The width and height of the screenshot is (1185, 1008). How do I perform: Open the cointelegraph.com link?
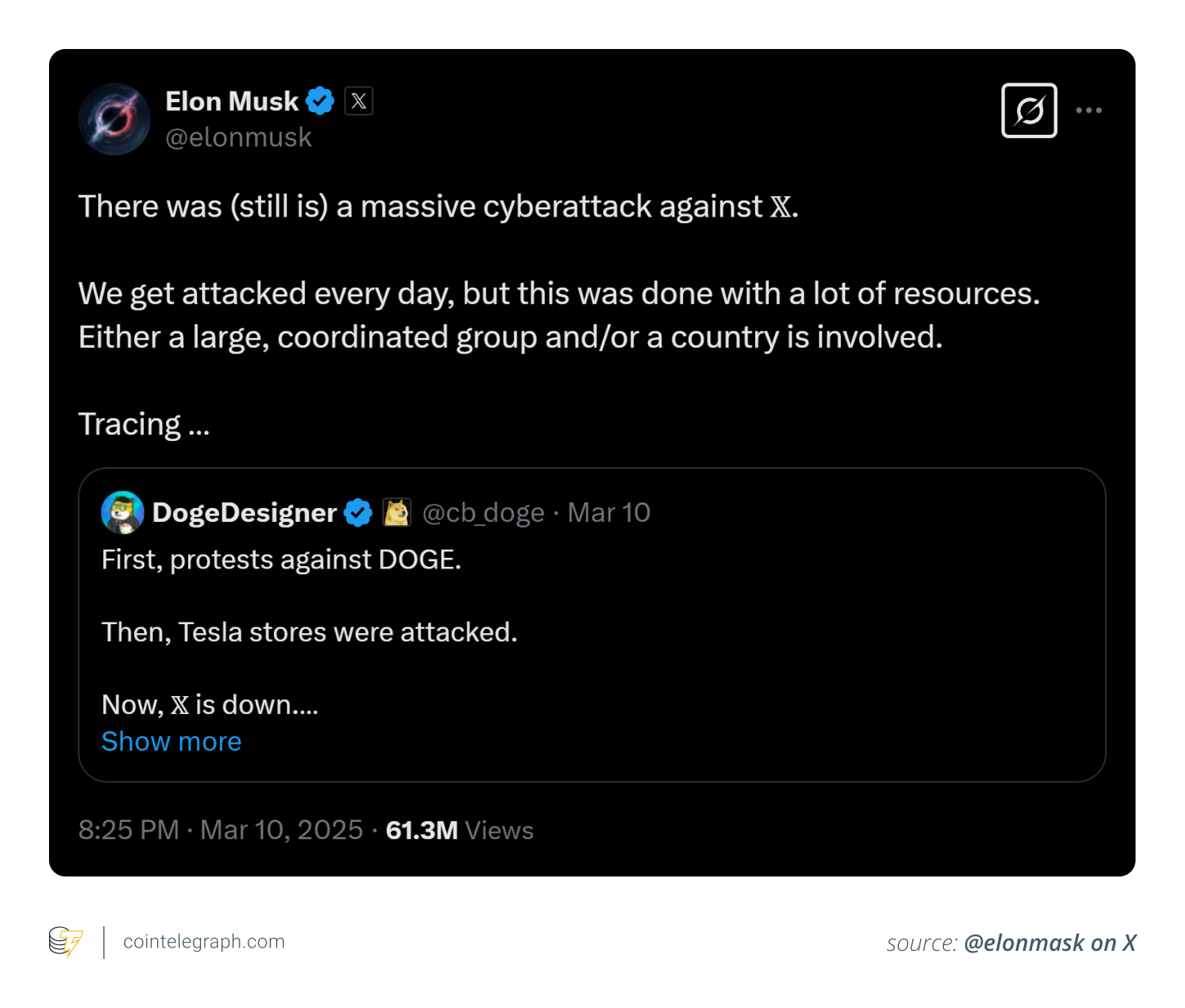[204, 942]
